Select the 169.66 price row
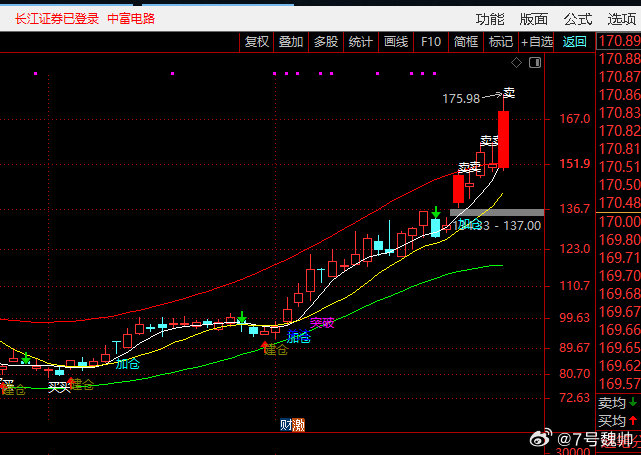The width and height of the screenshot is (641, 455). 619,330
